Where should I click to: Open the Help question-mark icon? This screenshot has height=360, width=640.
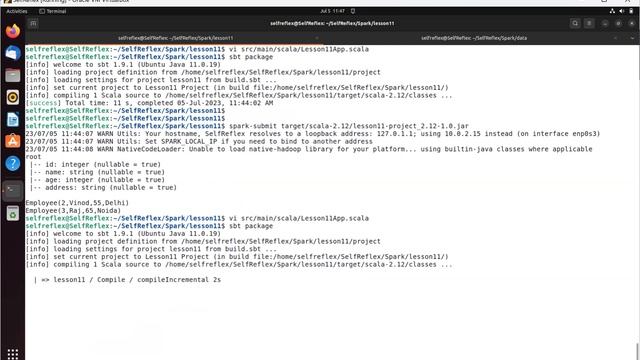[13, 163]
